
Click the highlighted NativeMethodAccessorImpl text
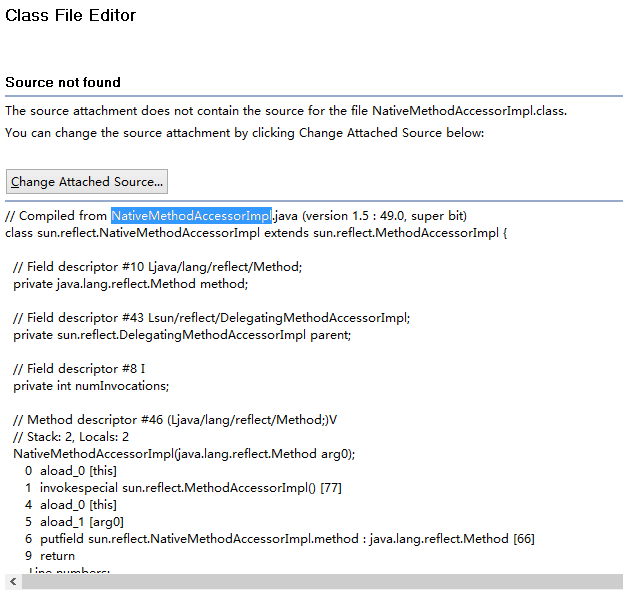click(x=191, y=216)
